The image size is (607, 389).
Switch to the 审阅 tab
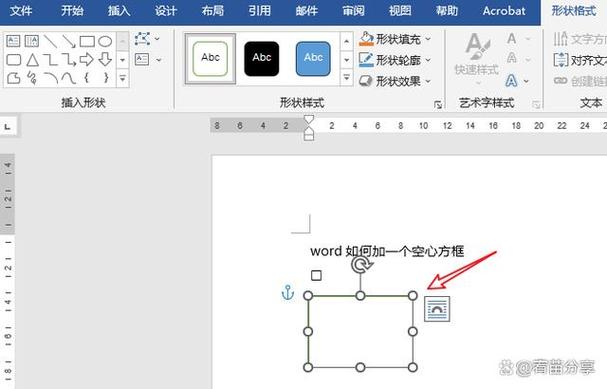coord(353,10)
